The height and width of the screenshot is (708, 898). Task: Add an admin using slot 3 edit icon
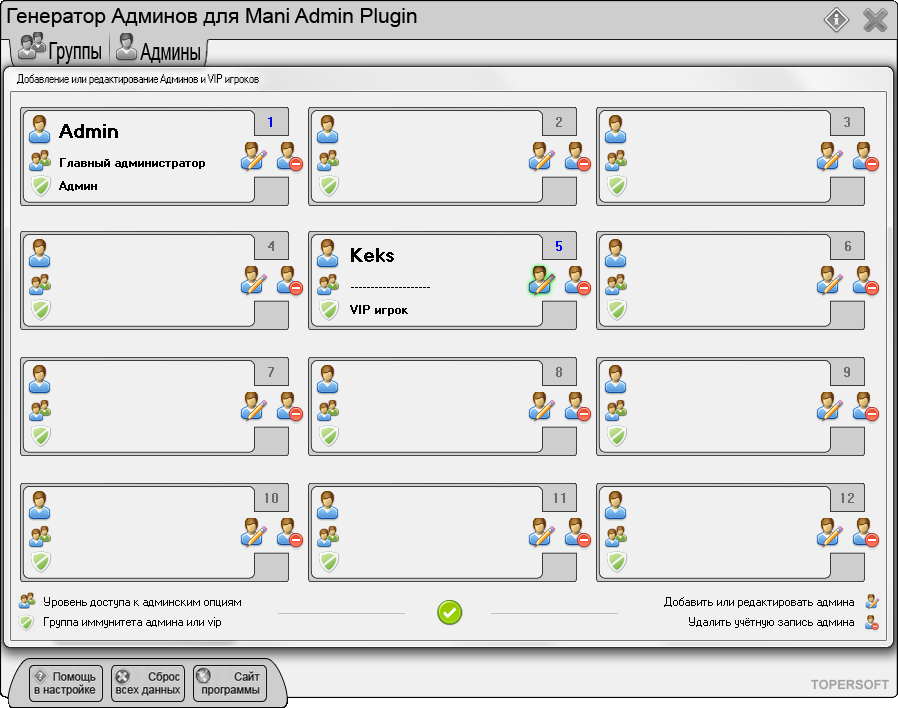830,156
